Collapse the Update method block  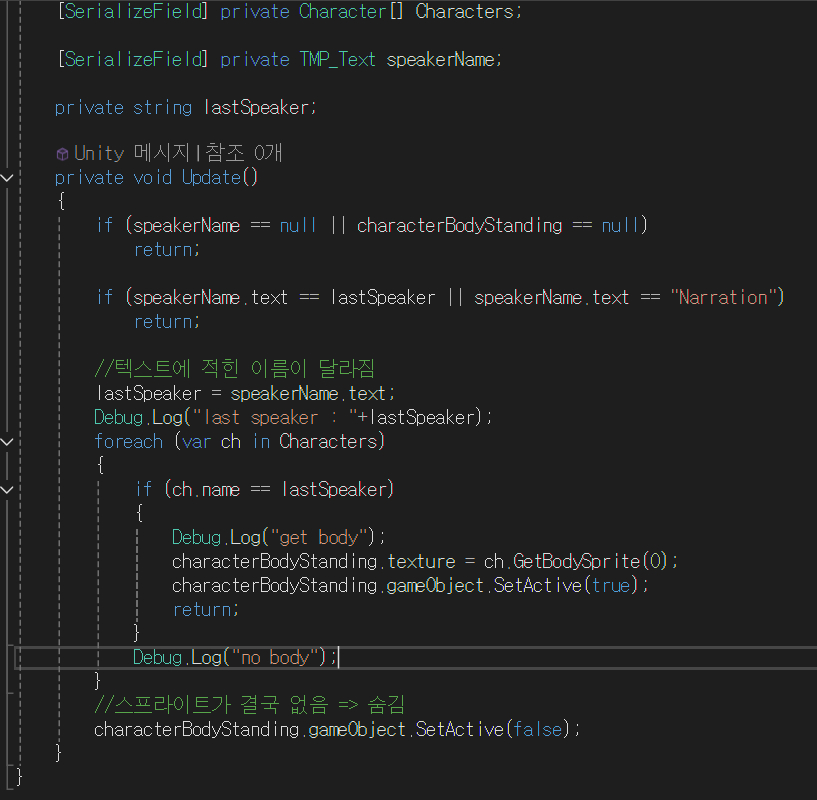(8, 178)
